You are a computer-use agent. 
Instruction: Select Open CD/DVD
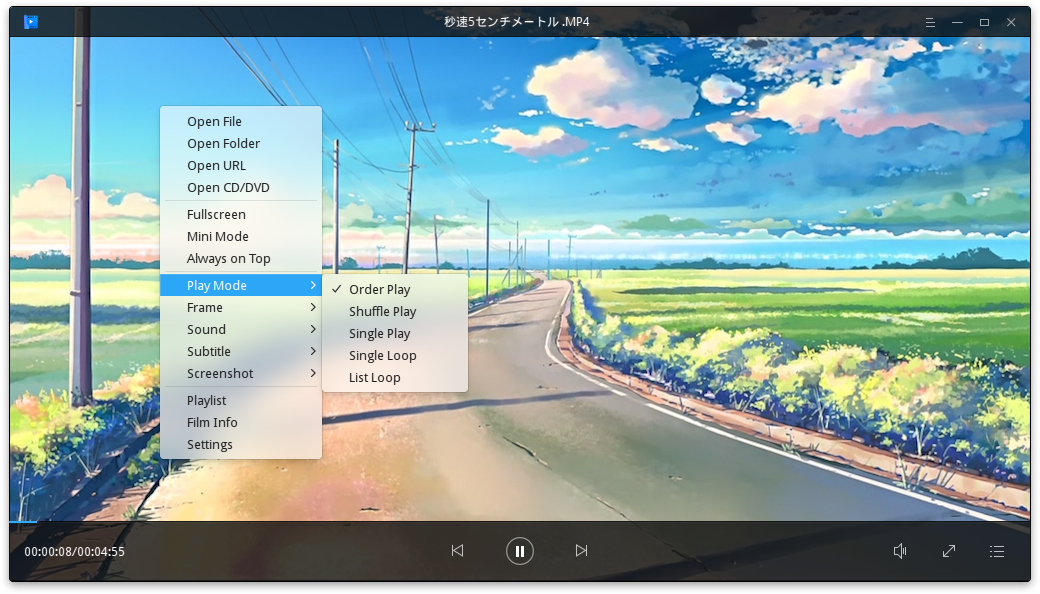tap(241, 188)
